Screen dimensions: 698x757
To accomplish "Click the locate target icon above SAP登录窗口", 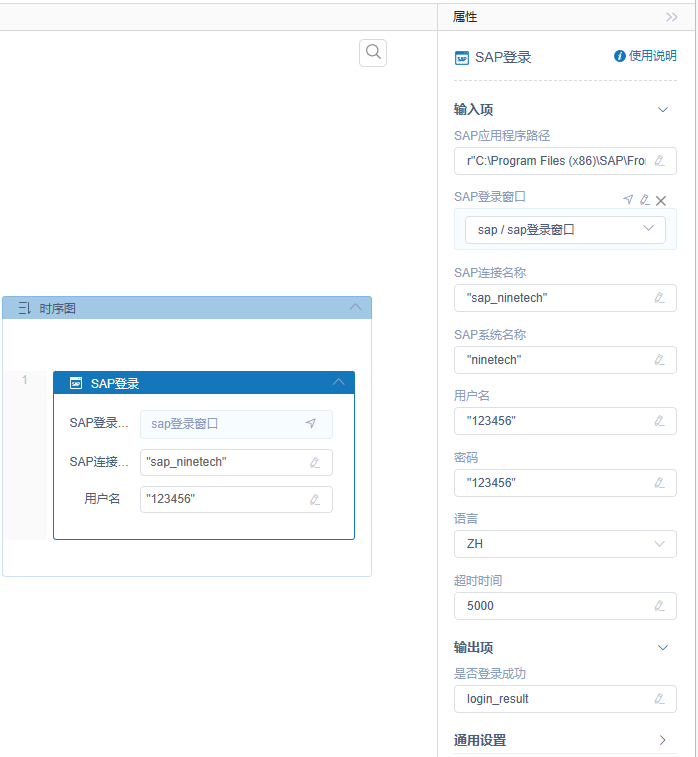I will coord(628,200).
